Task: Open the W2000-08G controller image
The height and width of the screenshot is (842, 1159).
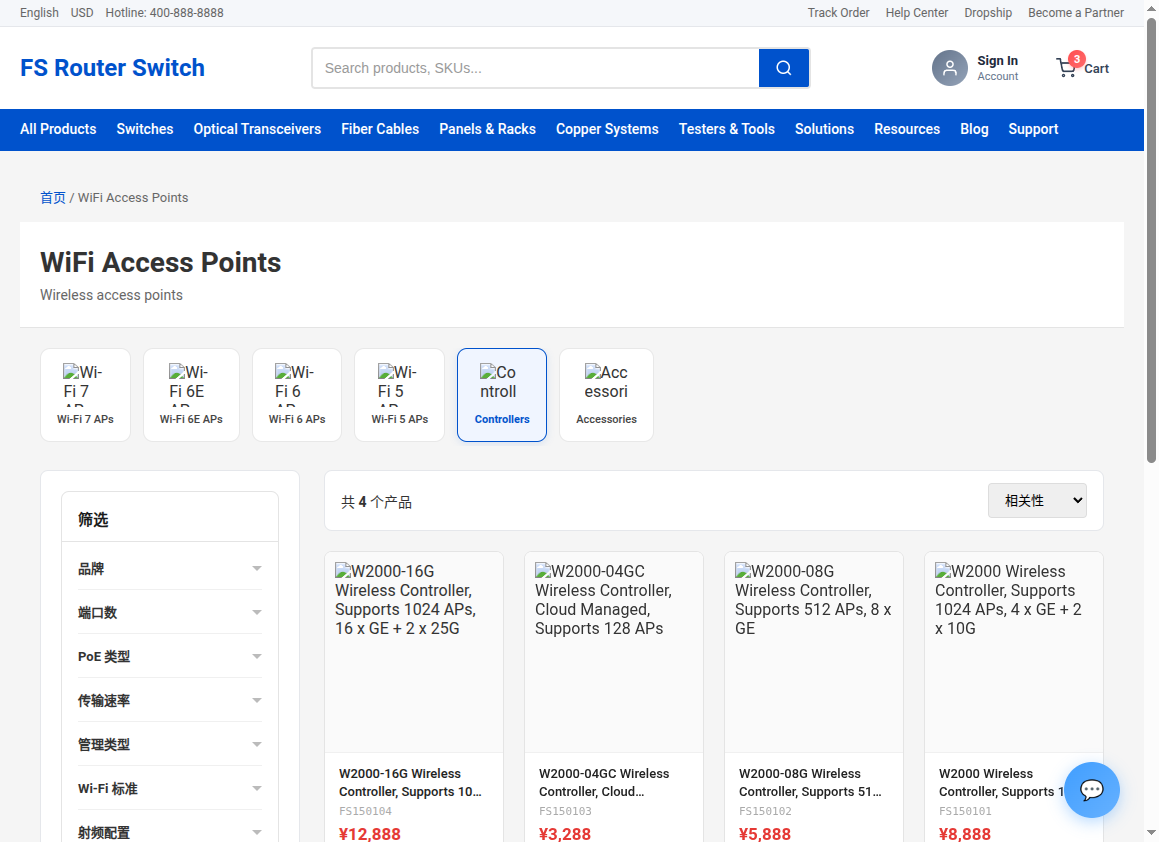Action: 814,653
